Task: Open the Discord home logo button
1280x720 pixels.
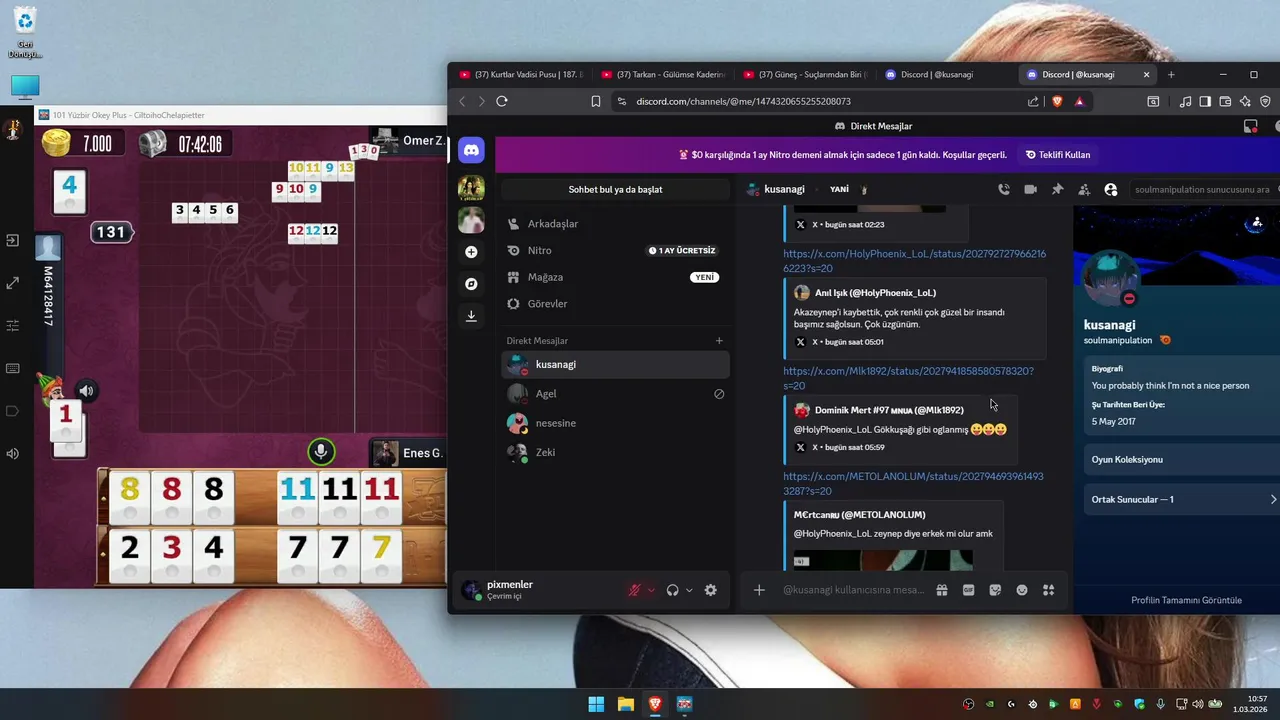Action: [471, 150]
